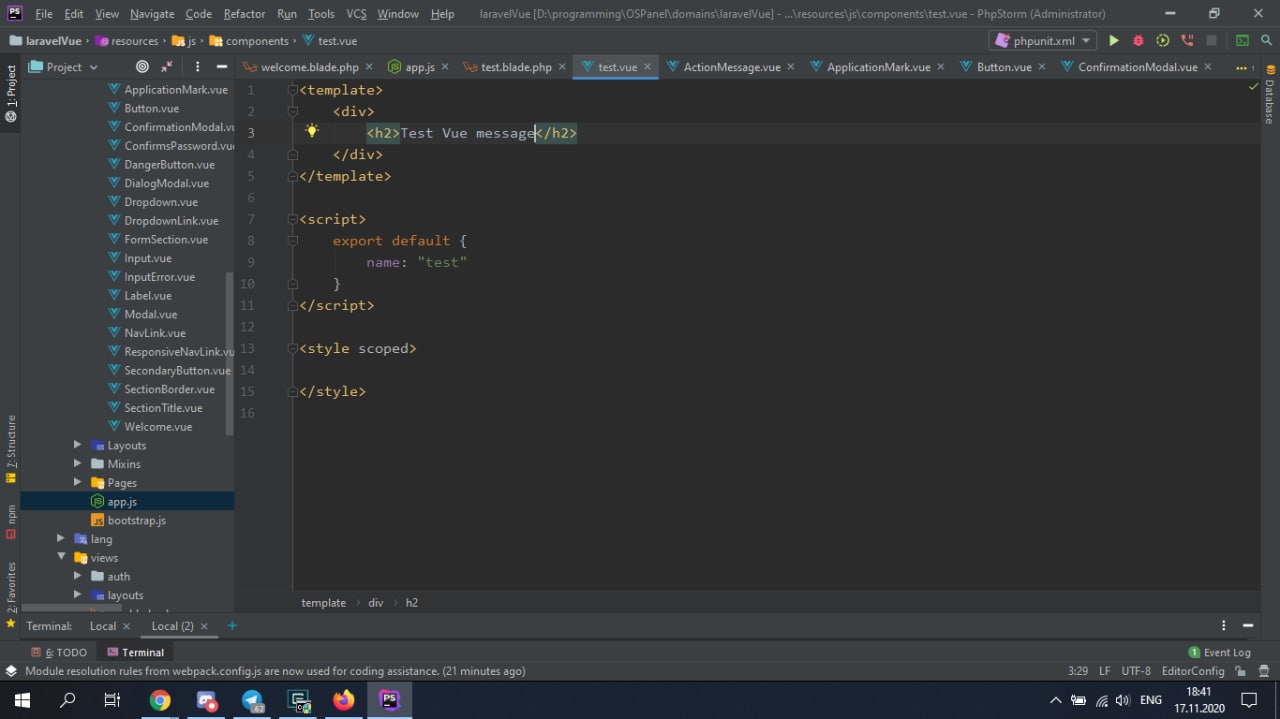
Task: Open Telegram from taskbar
Action: click(252, 700)
